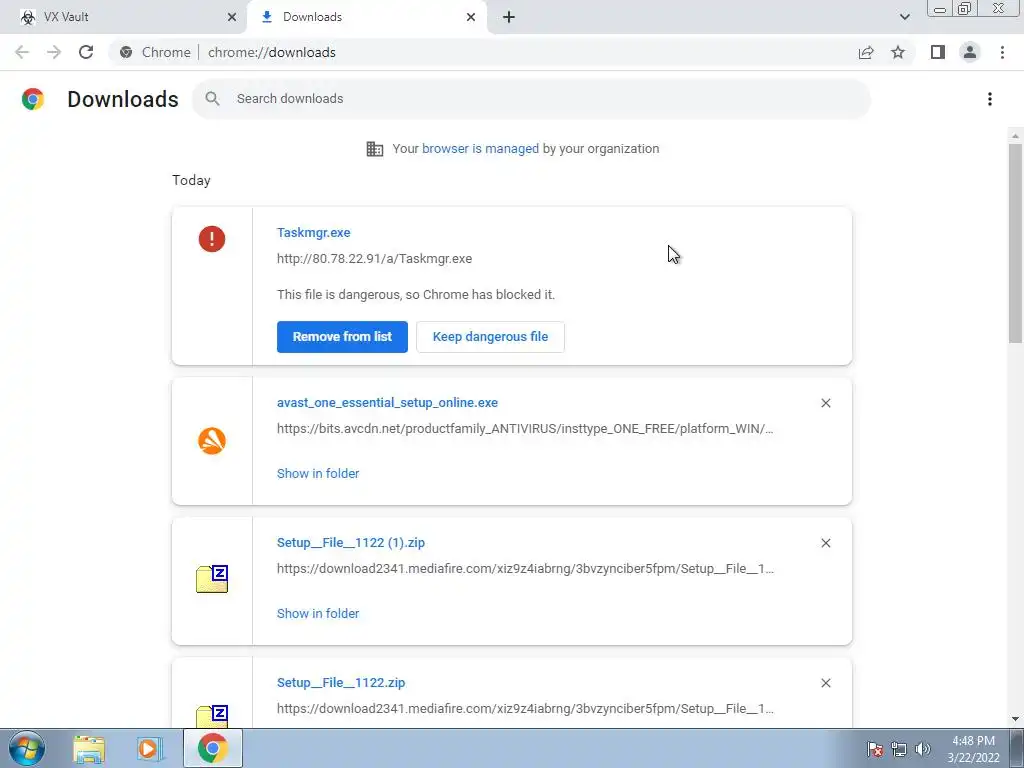The image size is (1024, 768).
Task: Open Setup__File__1122 (1).zip file link
Action: click(x=351, y=543)
